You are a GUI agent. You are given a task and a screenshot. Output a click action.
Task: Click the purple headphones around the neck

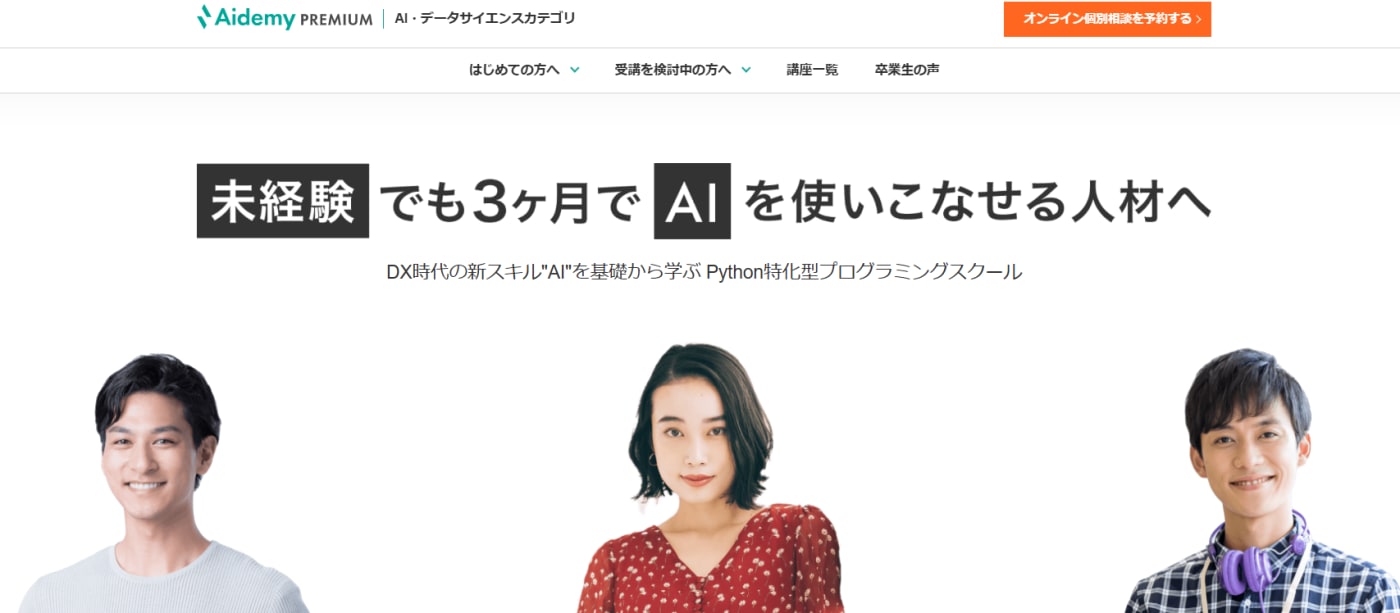(1257, 555)
